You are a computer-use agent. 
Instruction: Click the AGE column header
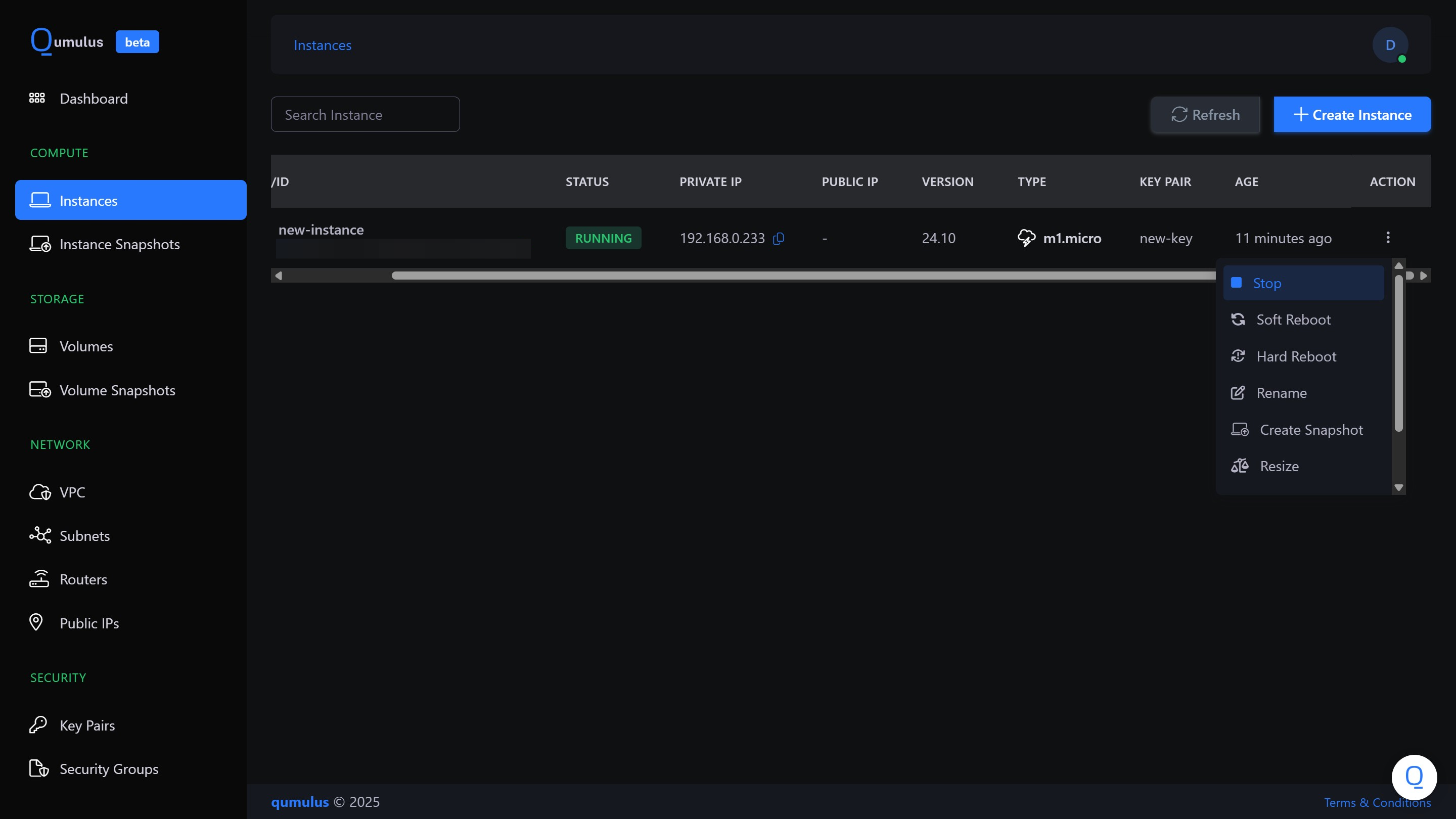click(x=1246, y=181)
